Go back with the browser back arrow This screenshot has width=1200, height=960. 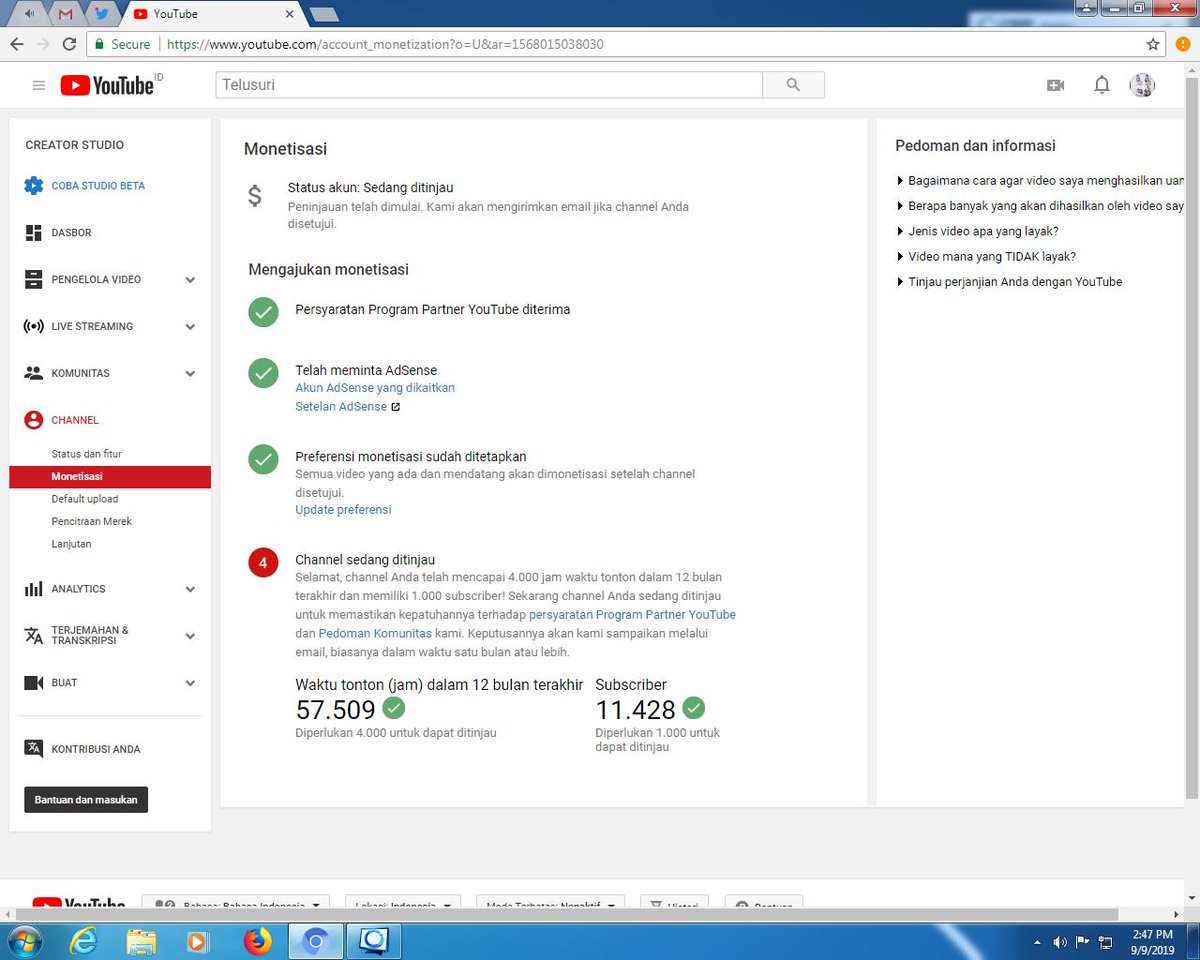pyautogui.click(x=17, y=44)
